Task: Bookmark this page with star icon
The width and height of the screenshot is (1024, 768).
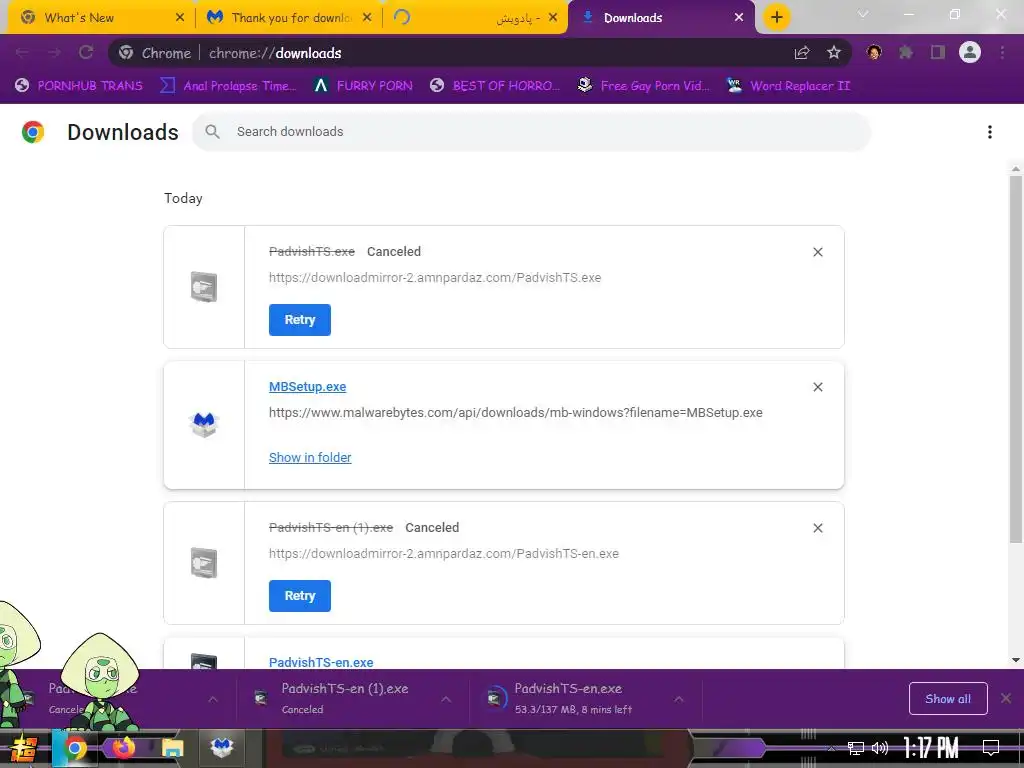Action: pyautogui.click(x=834, y=53)
